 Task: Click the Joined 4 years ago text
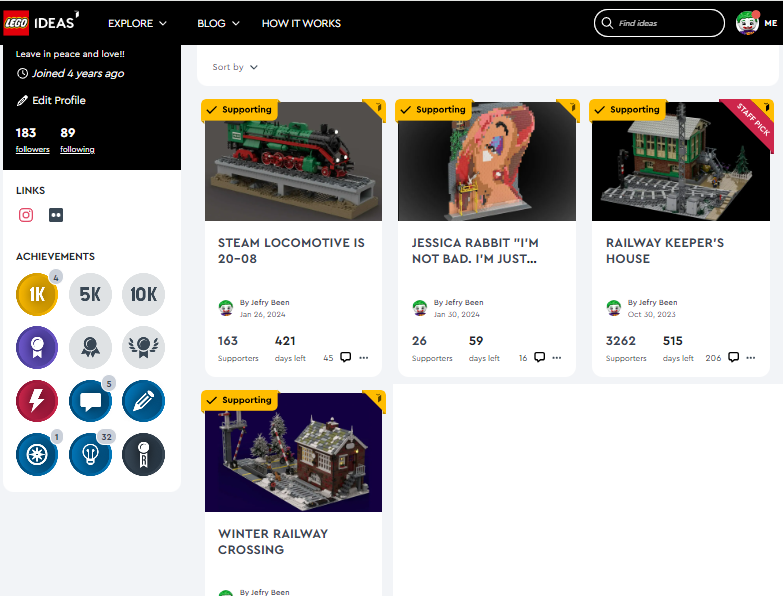pyautogui.click(x=70, y=73)
